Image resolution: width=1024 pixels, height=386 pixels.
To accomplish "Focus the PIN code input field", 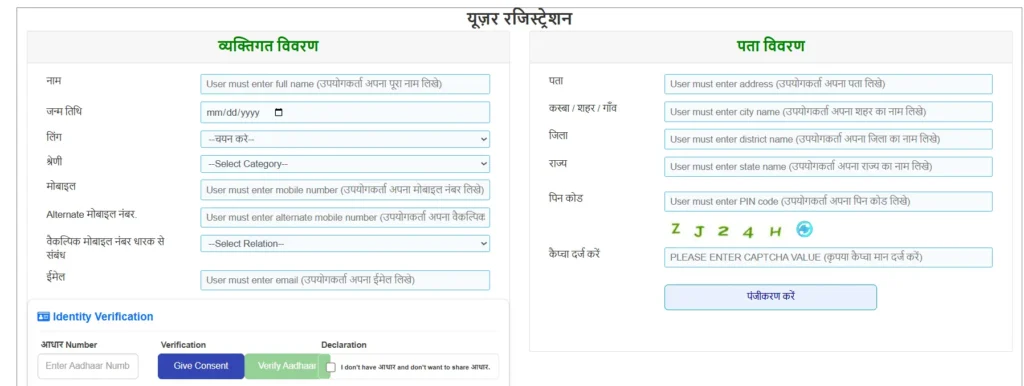I will pos(828,202).
